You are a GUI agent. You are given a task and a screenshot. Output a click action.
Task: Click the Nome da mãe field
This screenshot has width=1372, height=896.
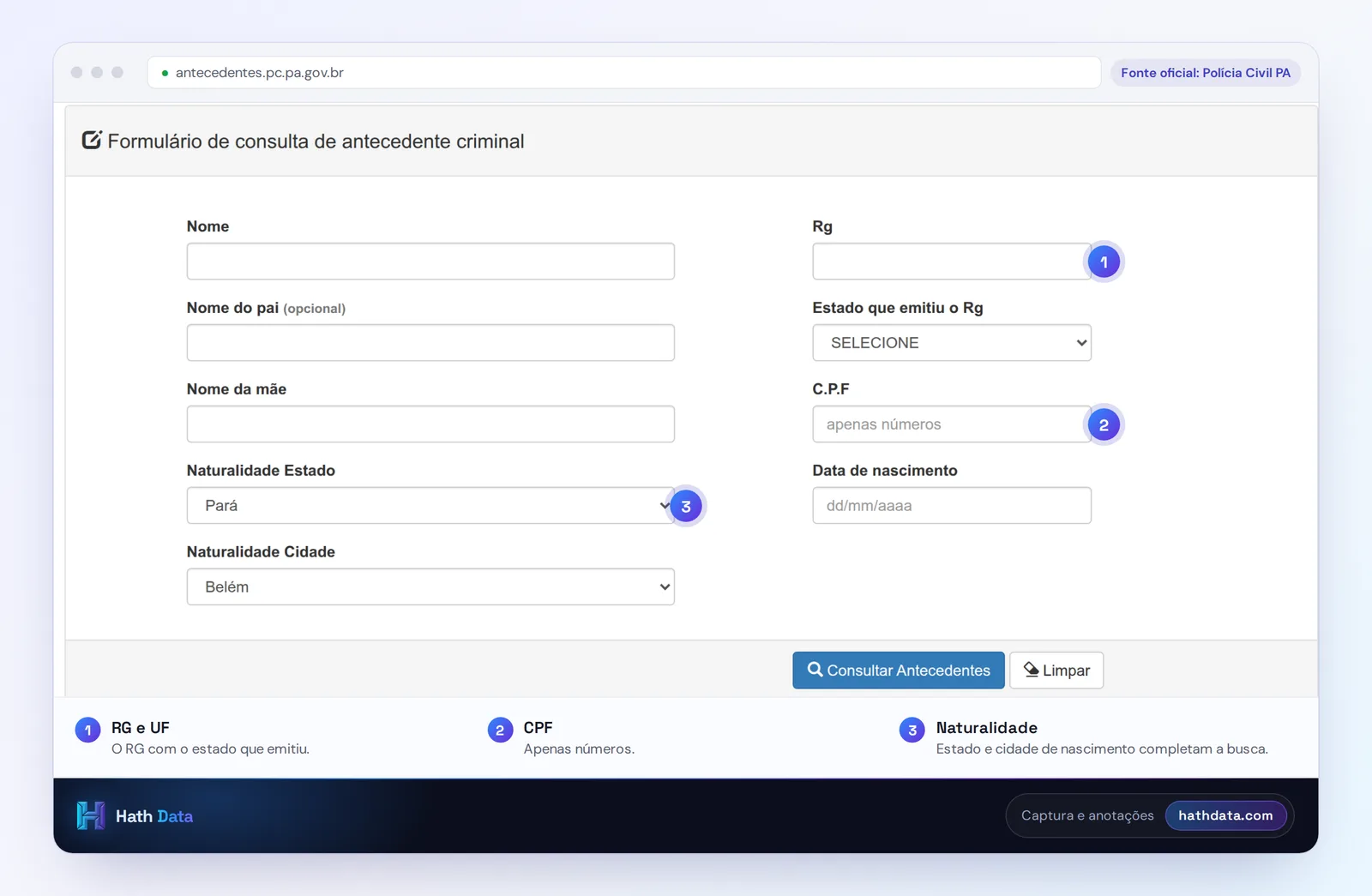coord(430,424)
